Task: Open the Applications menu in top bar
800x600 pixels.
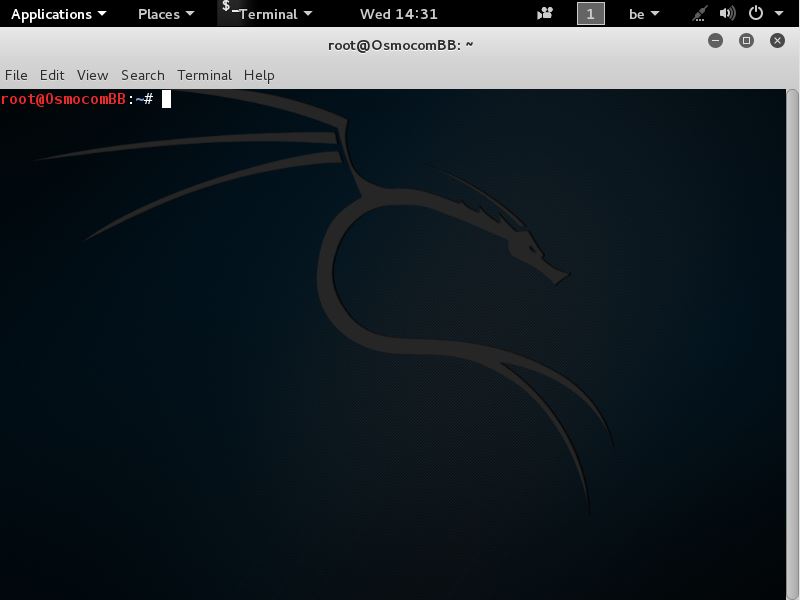Action: click(58, 14)
